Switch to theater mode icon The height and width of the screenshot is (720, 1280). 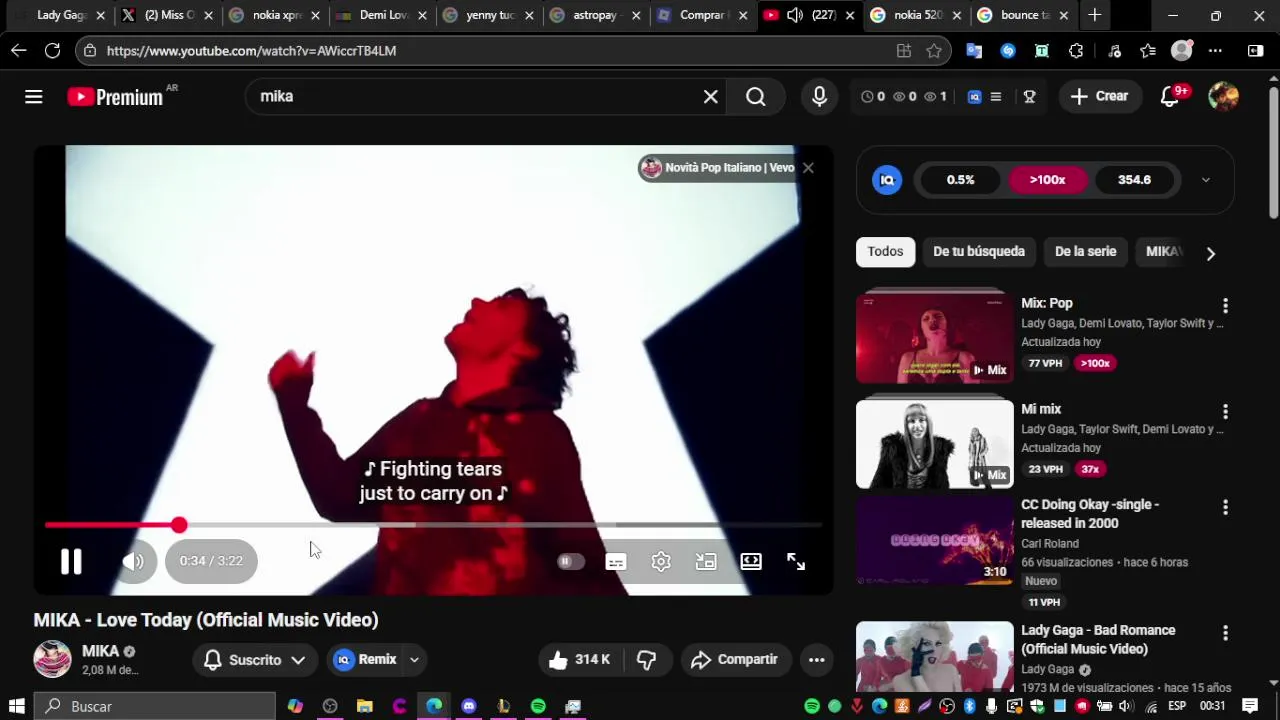tap(751, 562)
